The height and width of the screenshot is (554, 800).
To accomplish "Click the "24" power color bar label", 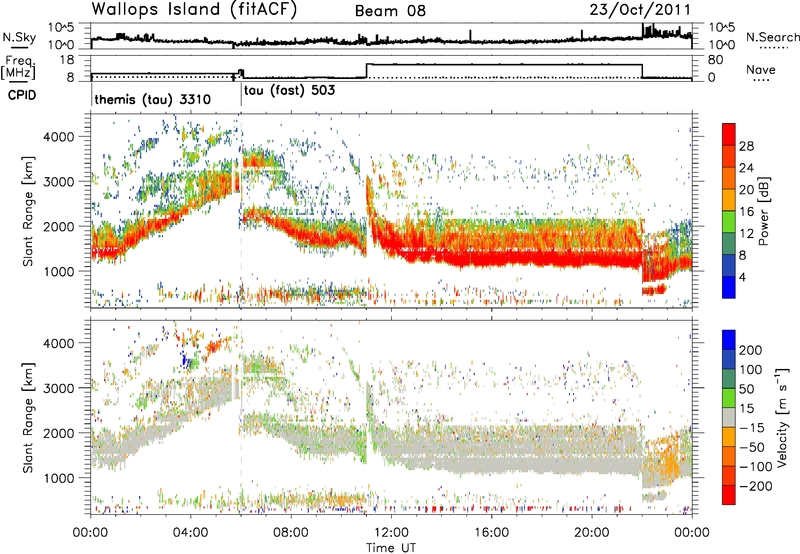I will pyautogui.click(x=746, y=168).
